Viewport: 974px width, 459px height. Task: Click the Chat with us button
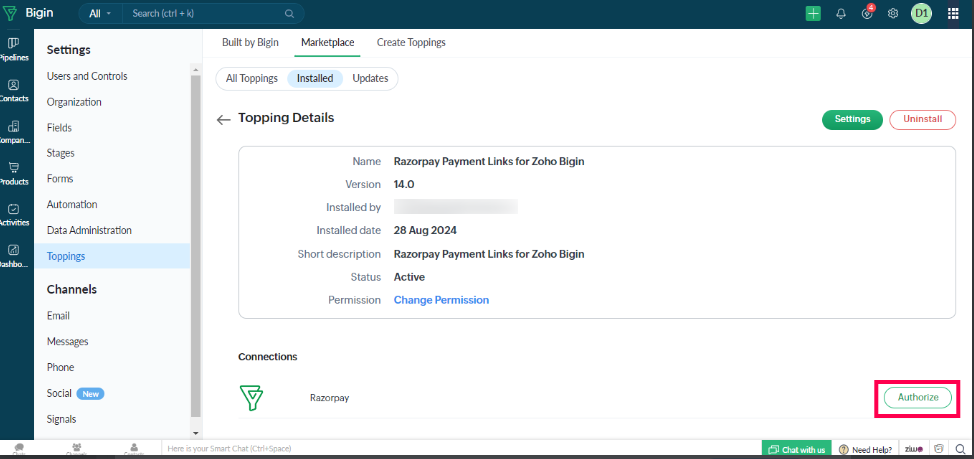pyautogui.click(x=796, y=449)
